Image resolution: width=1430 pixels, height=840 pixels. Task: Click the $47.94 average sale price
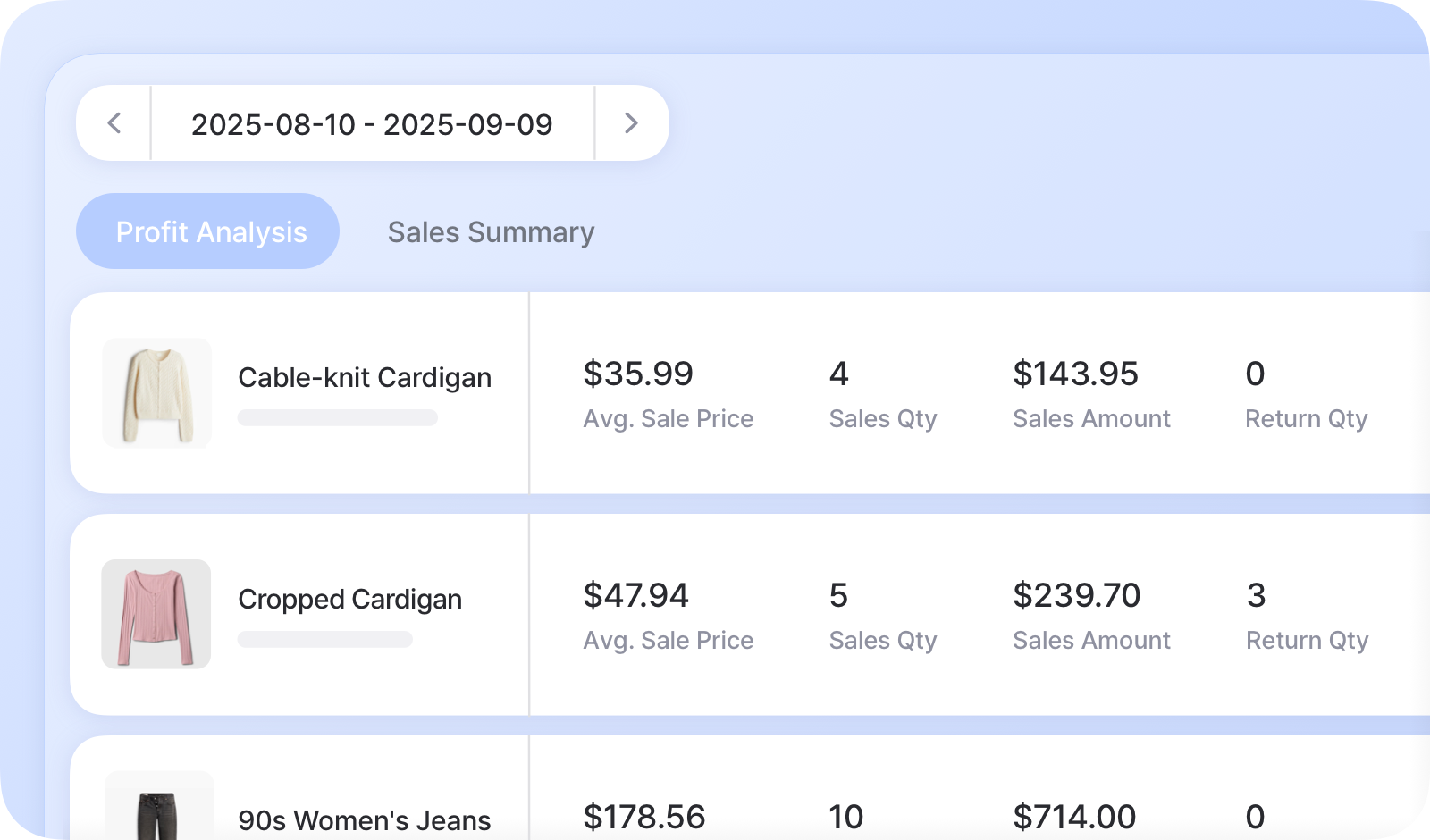tap(635, 595)
